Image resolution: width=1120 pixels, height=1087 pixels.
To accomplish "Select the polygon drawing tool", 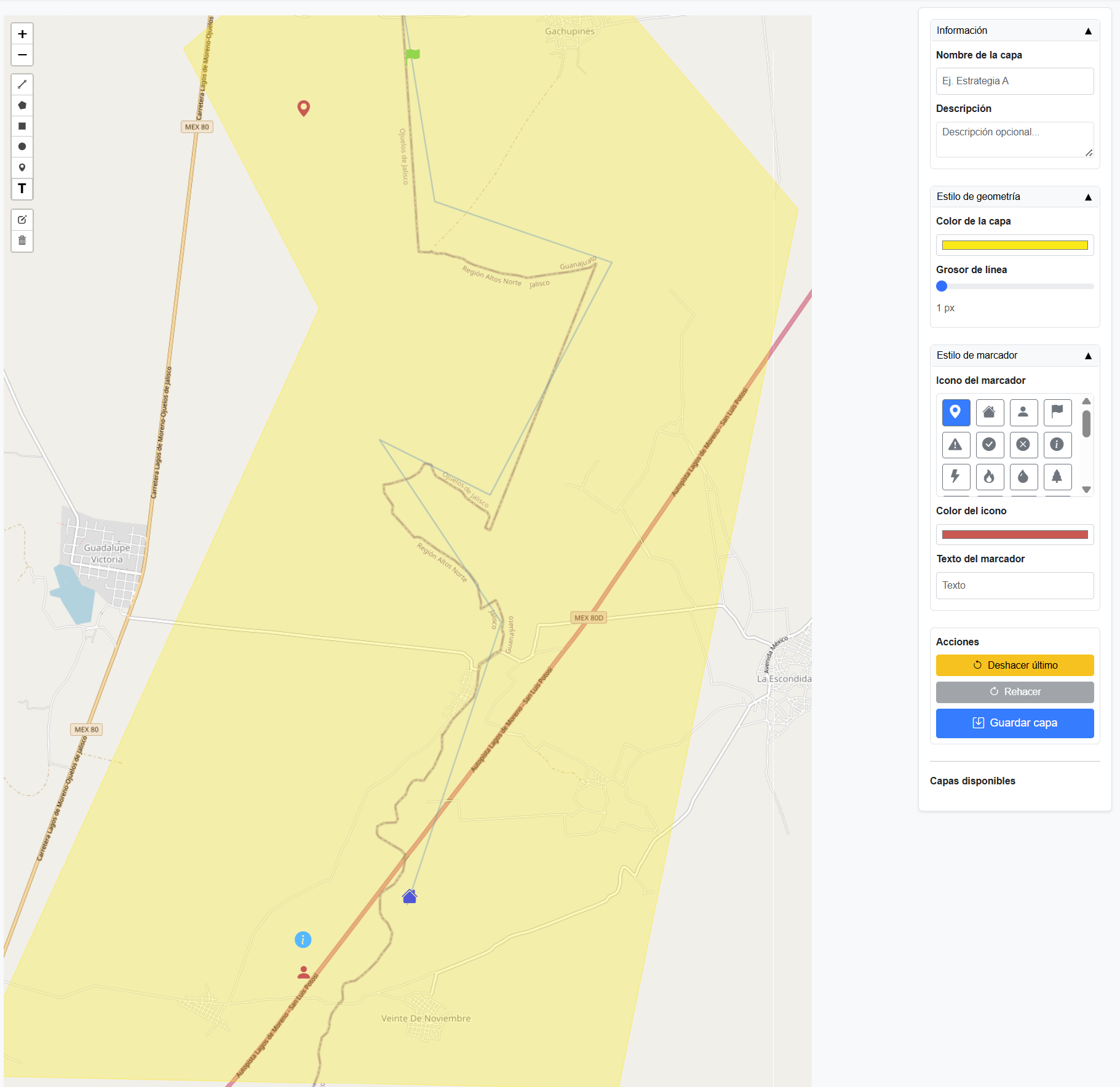I will coord(22,105).
